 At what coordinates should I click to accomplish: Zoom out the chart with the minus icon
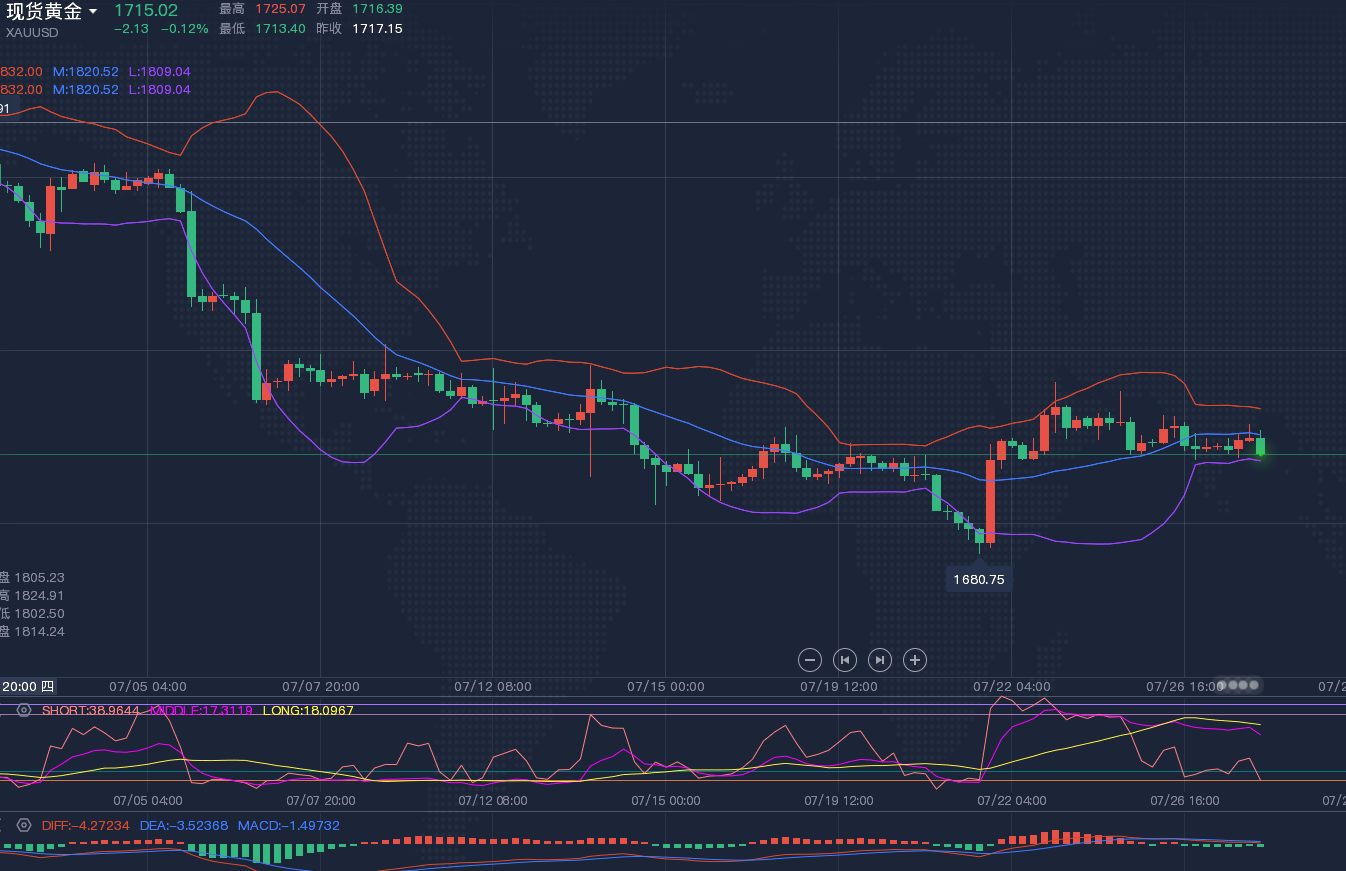pyautogui.click(x=811, y=659)
